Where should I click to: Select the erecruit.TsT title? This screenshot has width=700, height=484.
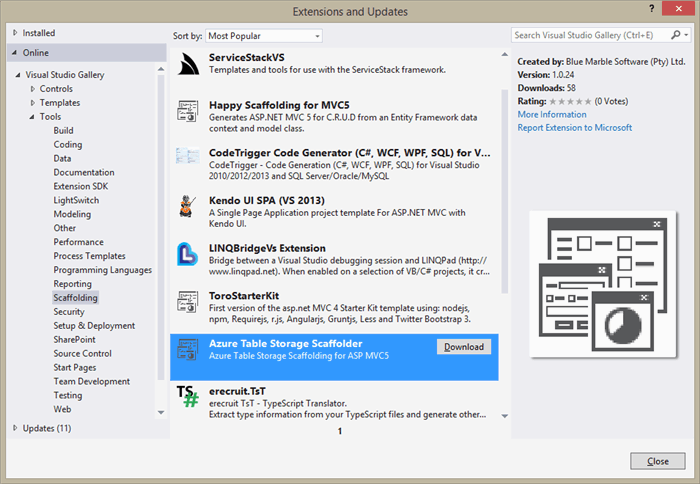(237, 391)
